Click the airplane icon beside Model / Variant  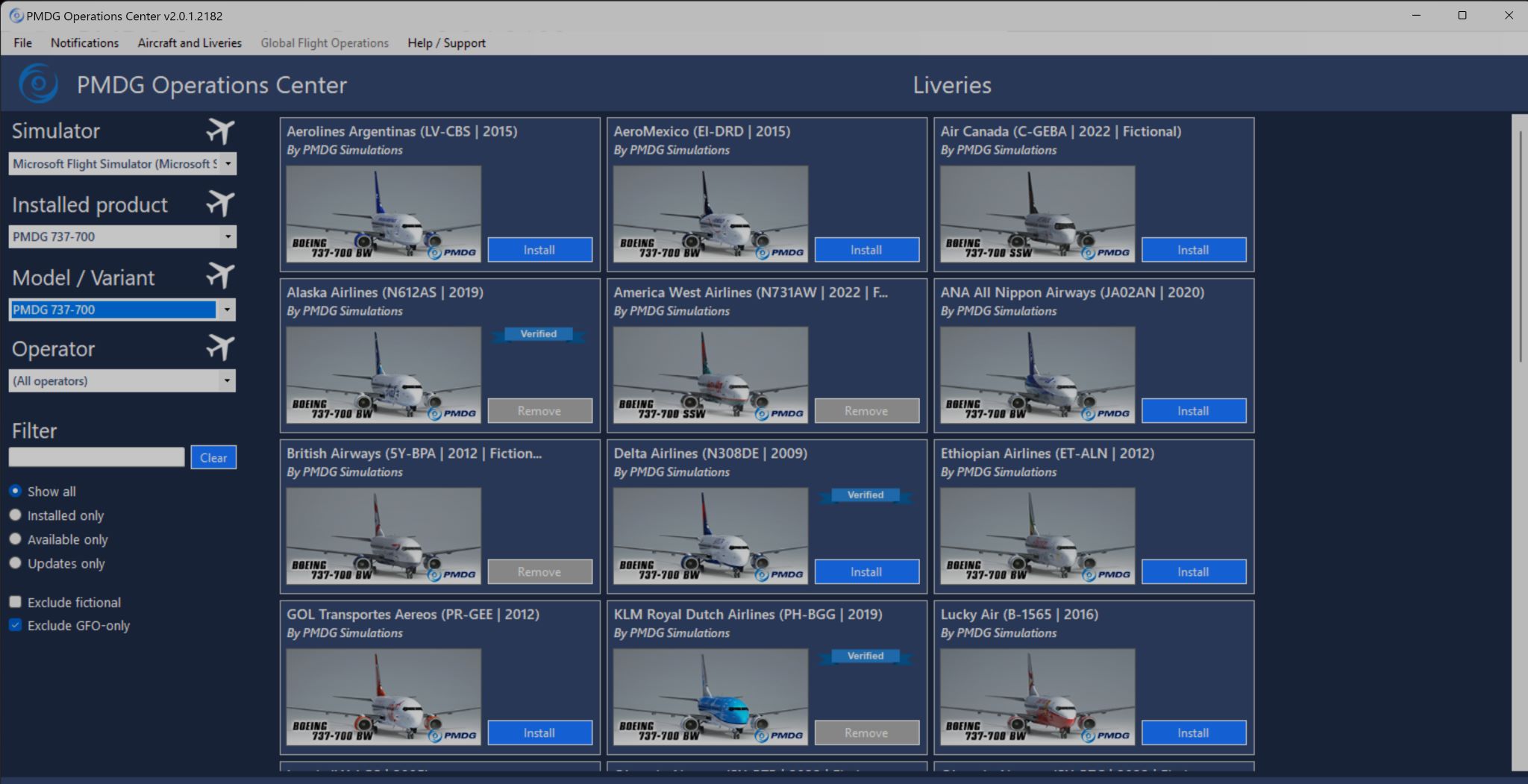(220, 276)
